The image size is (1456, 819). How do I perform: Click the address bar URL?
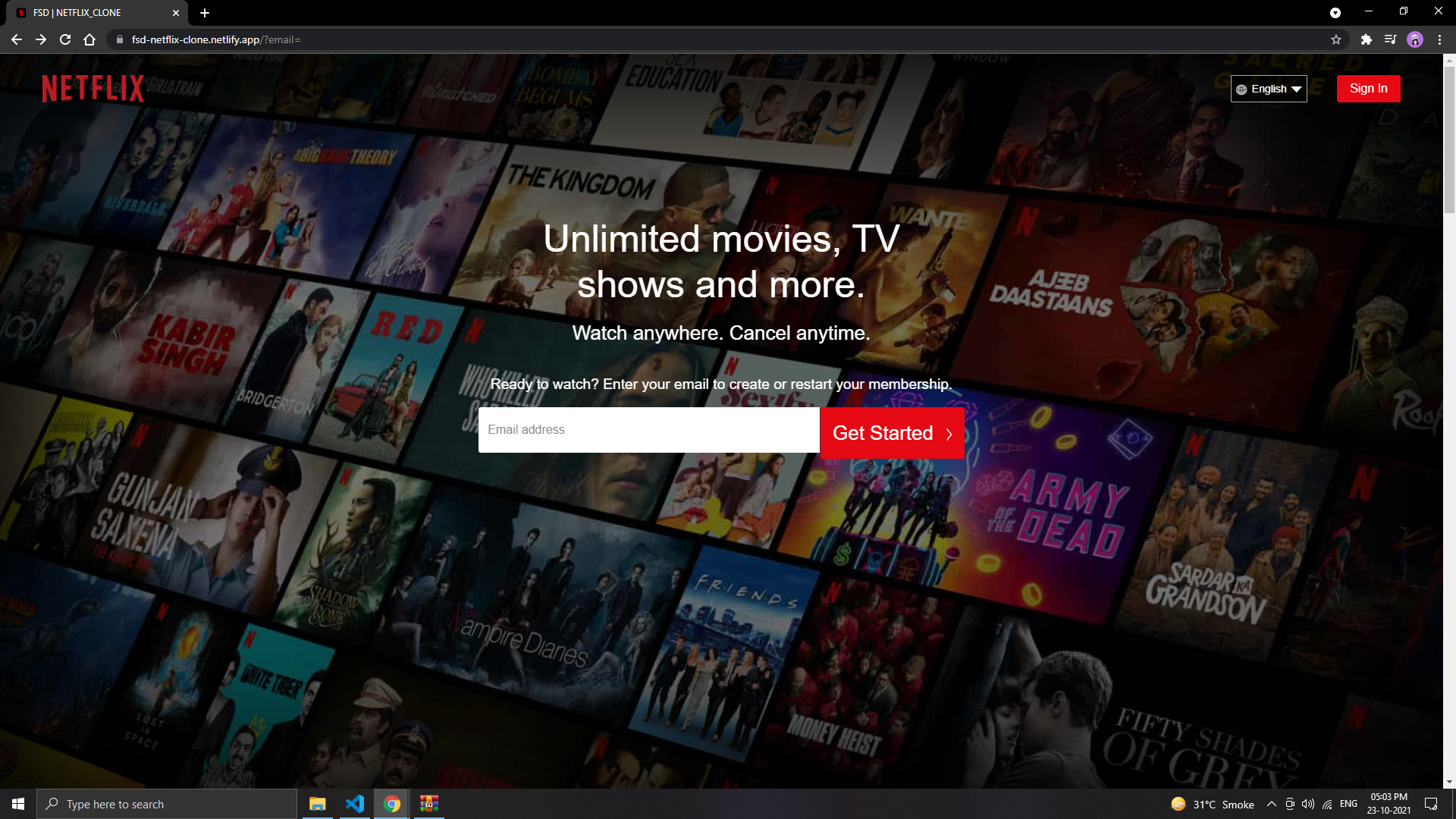pyautogui.click(x=215, y=39)
